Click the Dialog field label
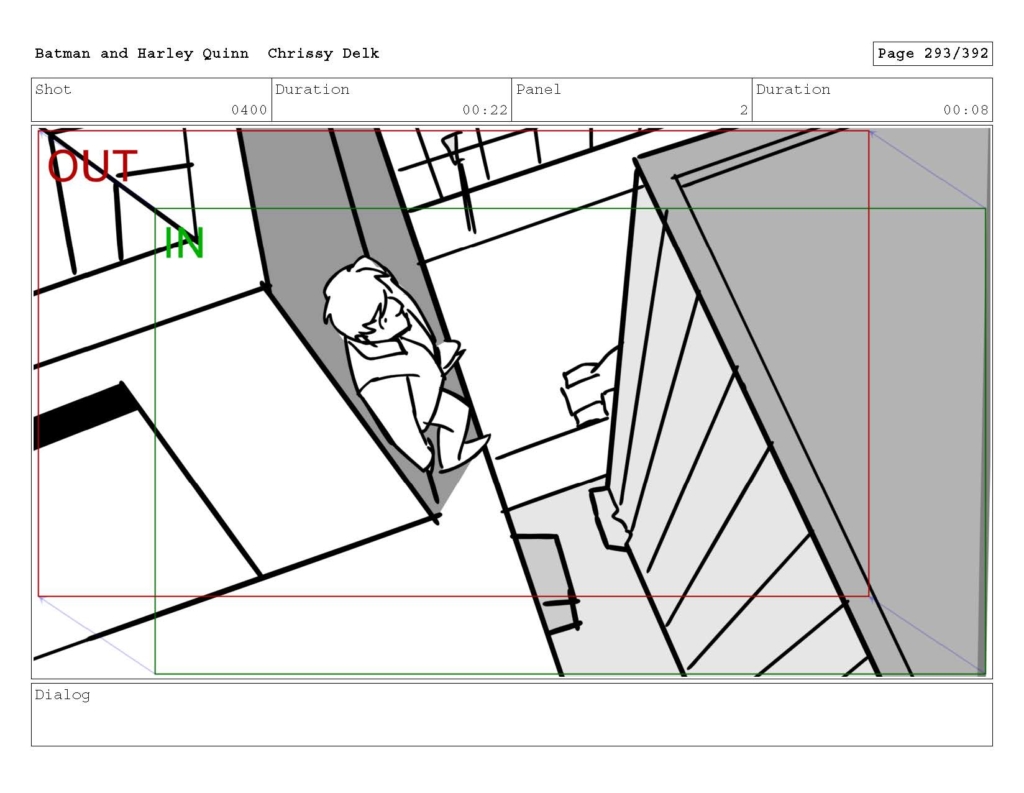The image size is (1024, 793). (62, 694)
